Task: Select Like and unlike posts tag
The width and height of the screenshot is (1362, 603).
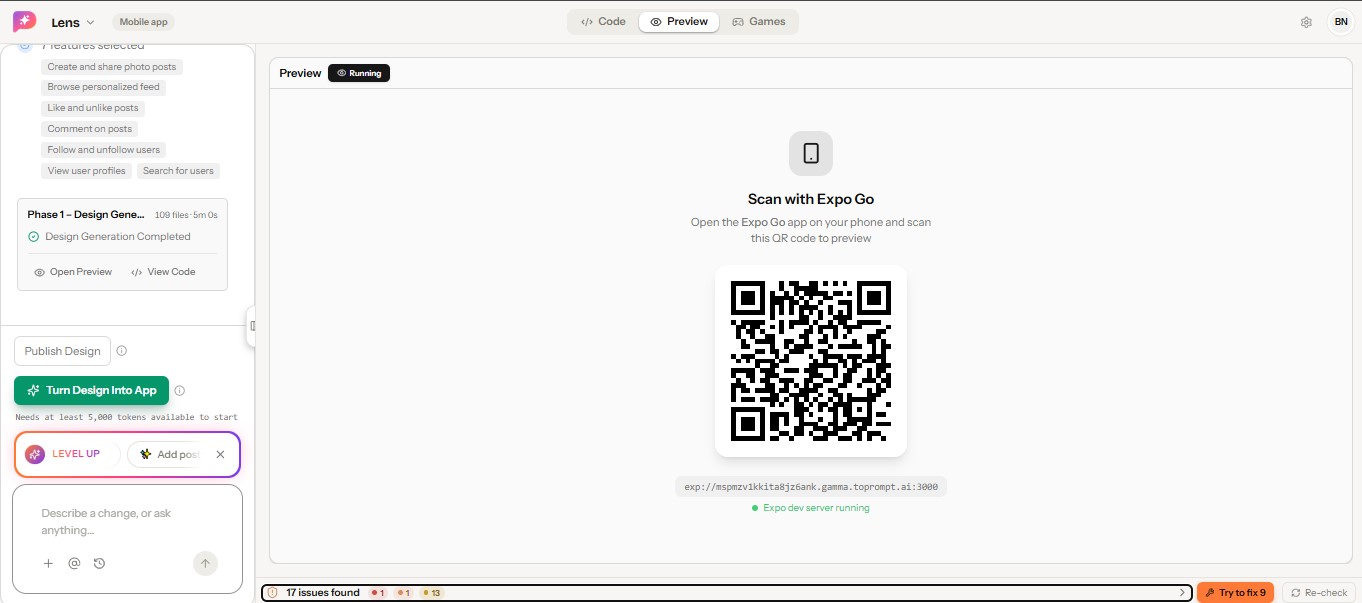Action: (x=93, y=108)
